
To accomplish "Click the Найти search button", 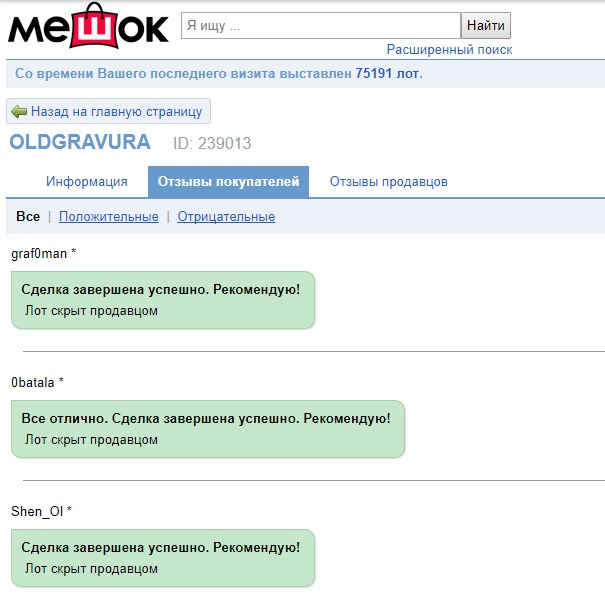I will point(486,26).
